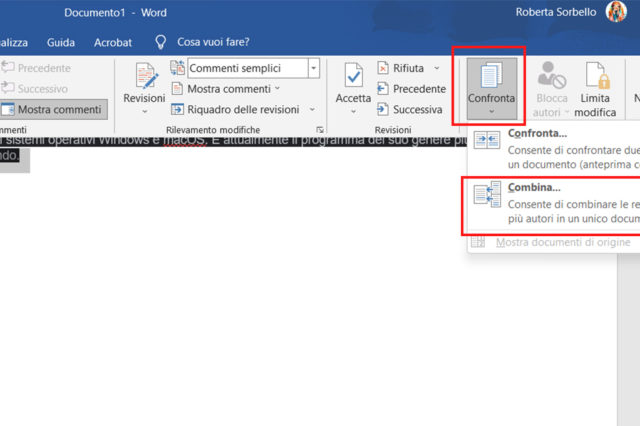Screen dimensions: 640x426
Task: Click the Limita modifica lock icon
Action: [597, 75]
